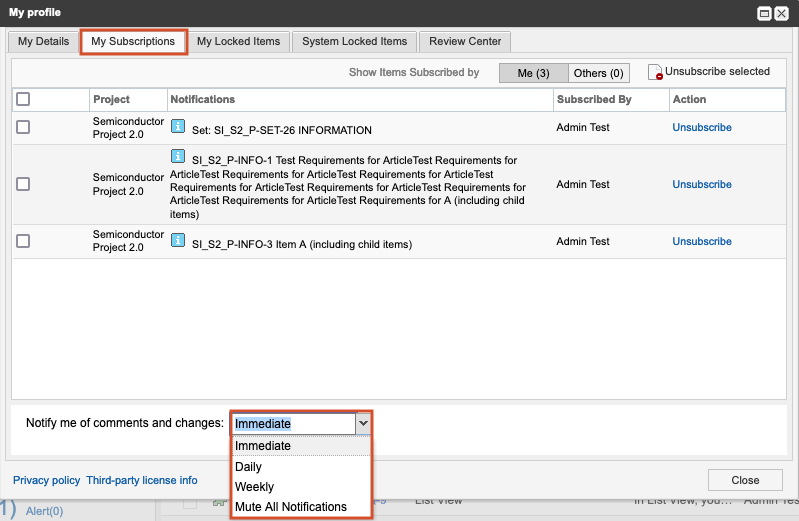Click info icon for SI_S2_P-INFO-3 Item A
Viewport: 799px width, 521px height.
(178, 241)
